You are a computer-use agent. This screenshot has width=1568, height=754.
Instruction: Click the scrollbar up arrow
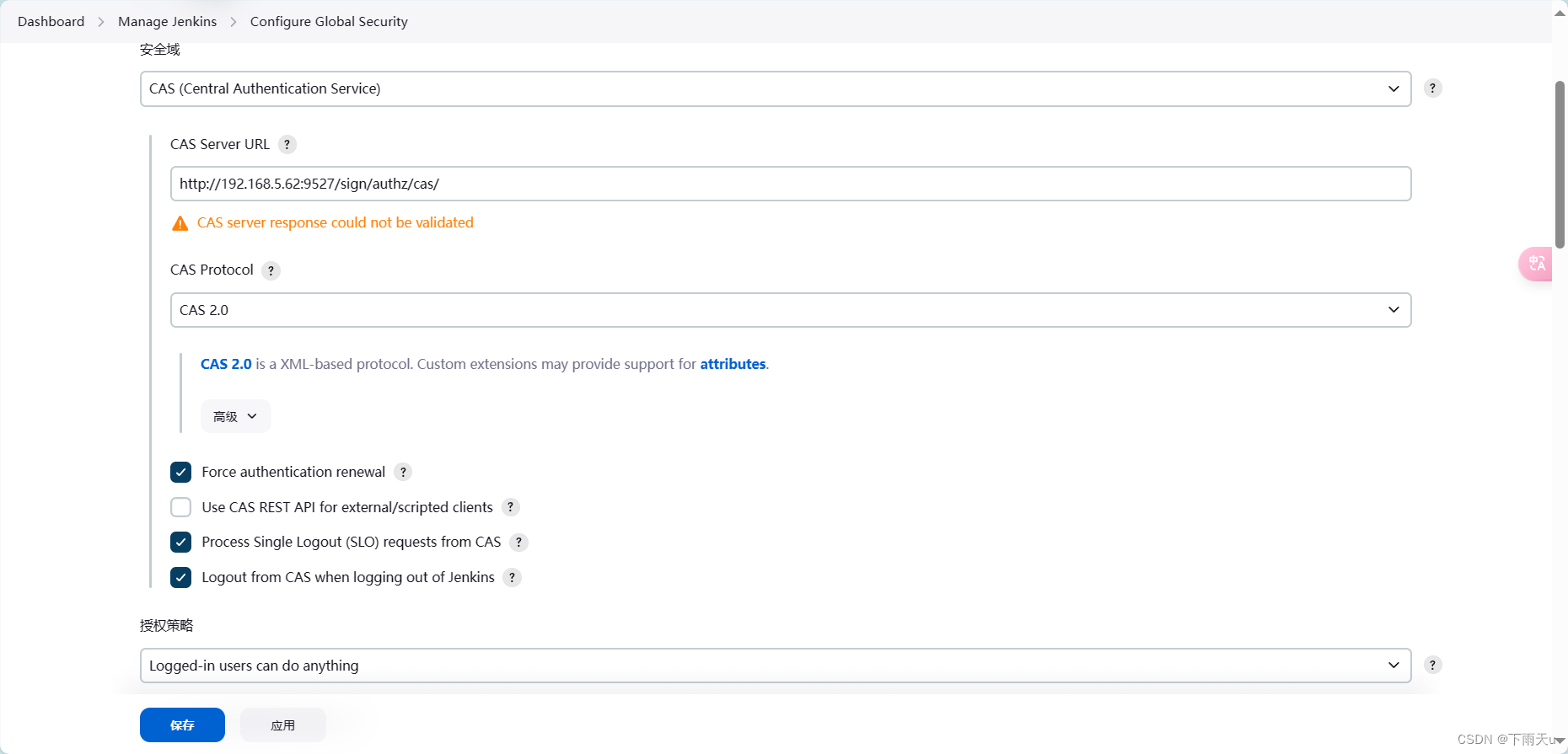pyautogui.click(x=1560, y=13)
